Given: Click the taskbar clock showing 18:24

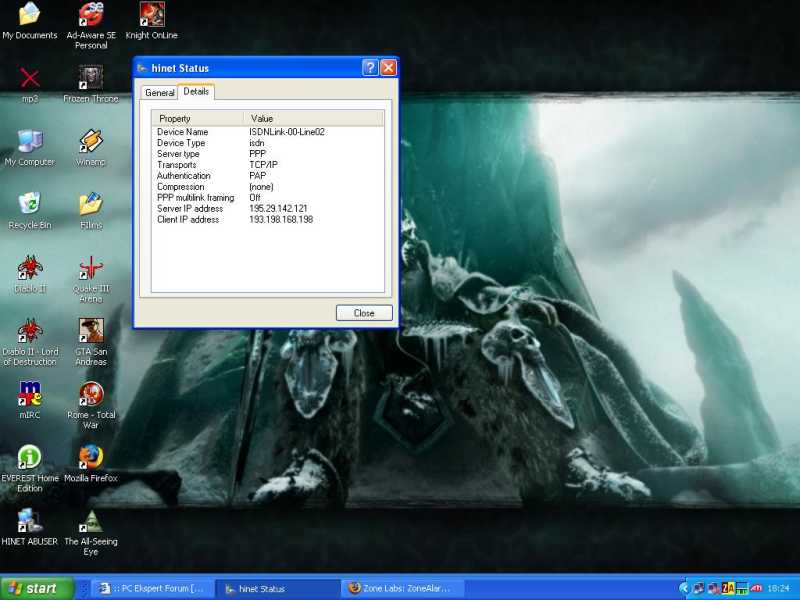Looking at the screenshot, I should [x=778, y=588].
